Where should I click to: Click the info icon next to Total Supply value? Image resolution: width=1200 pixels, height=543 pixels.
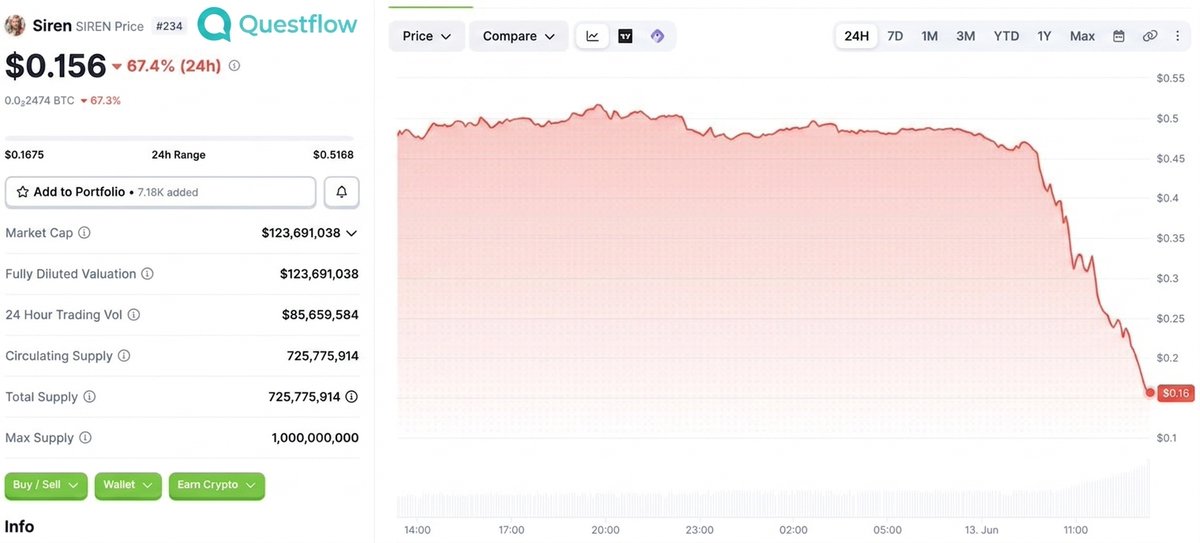pyautogui.click(x=351, y=397)
